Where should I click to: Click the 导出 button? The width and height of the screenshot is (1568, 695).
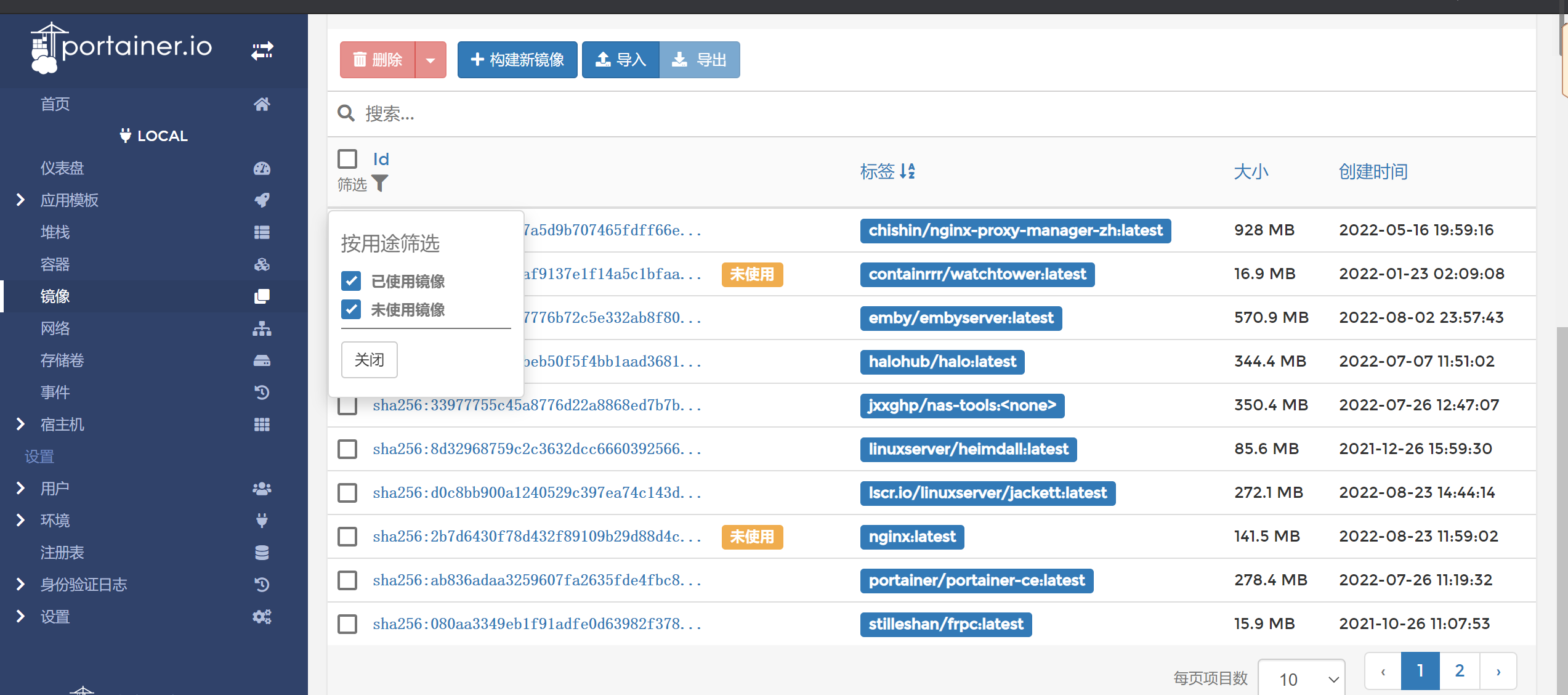tap(700, 60)
